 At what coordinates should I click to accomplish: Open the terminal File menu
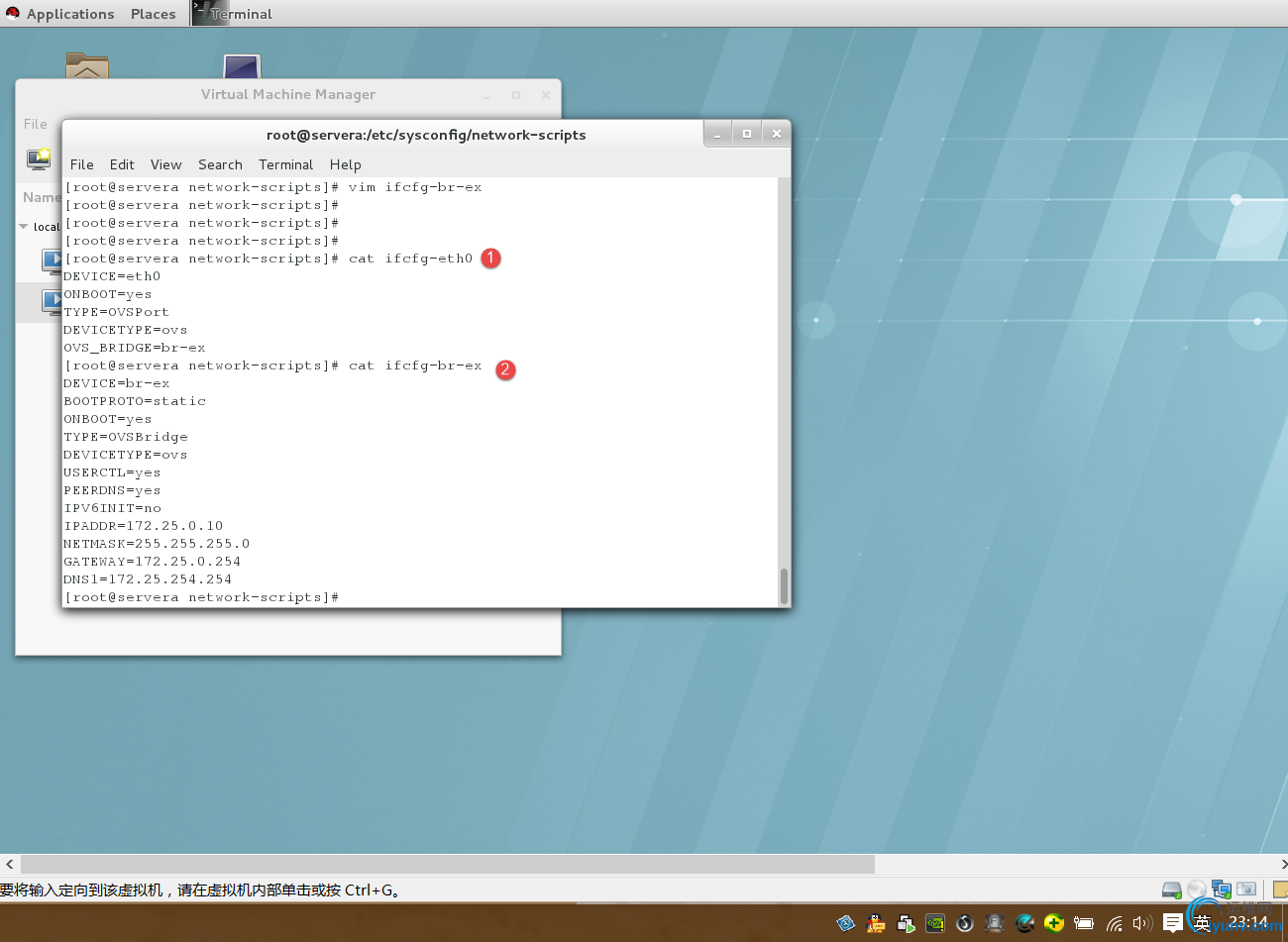point(82,164)
